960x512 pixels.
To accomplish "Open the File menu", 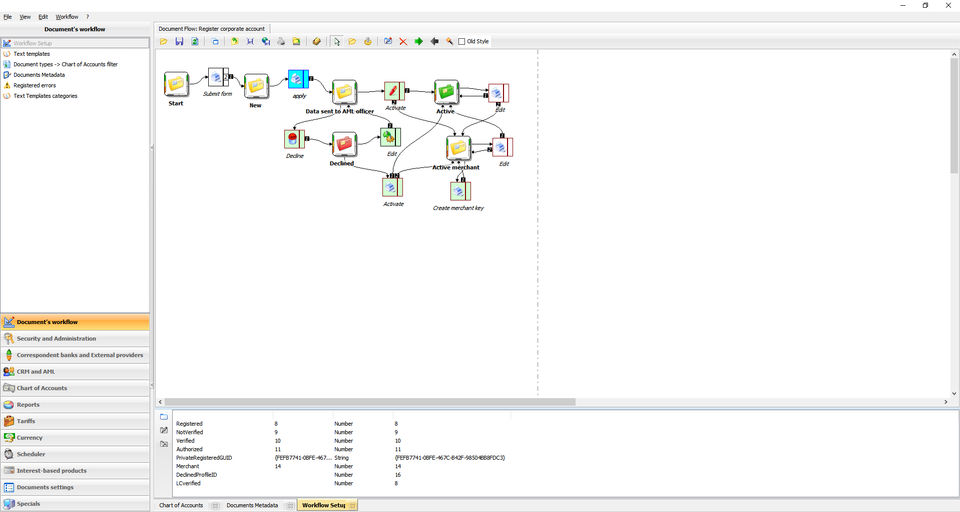I will pos(7,17).
